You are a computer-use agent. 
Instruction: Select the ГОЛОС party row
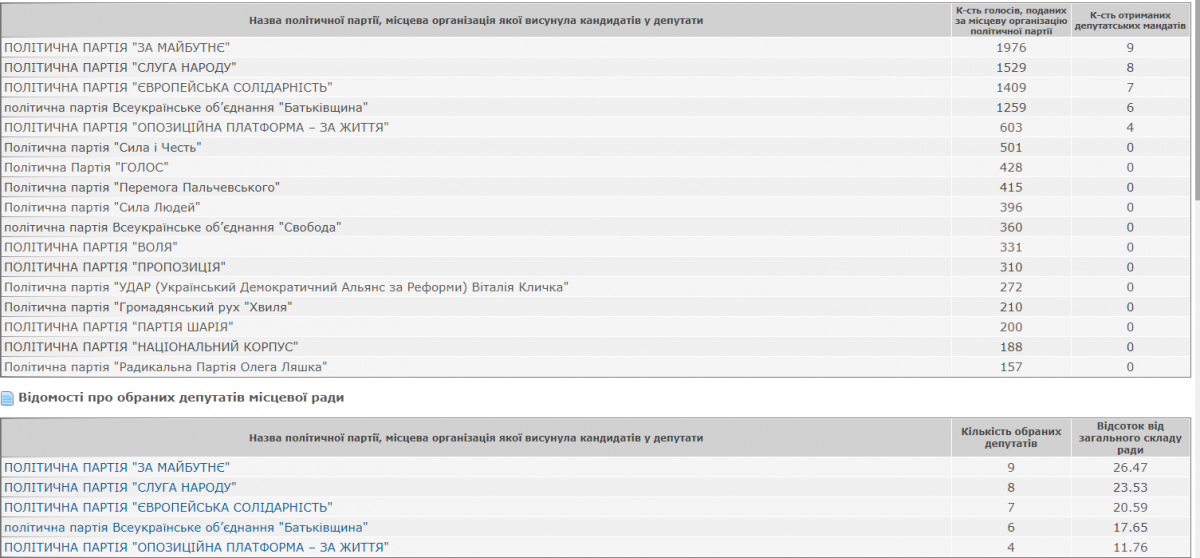coord(595,167)
